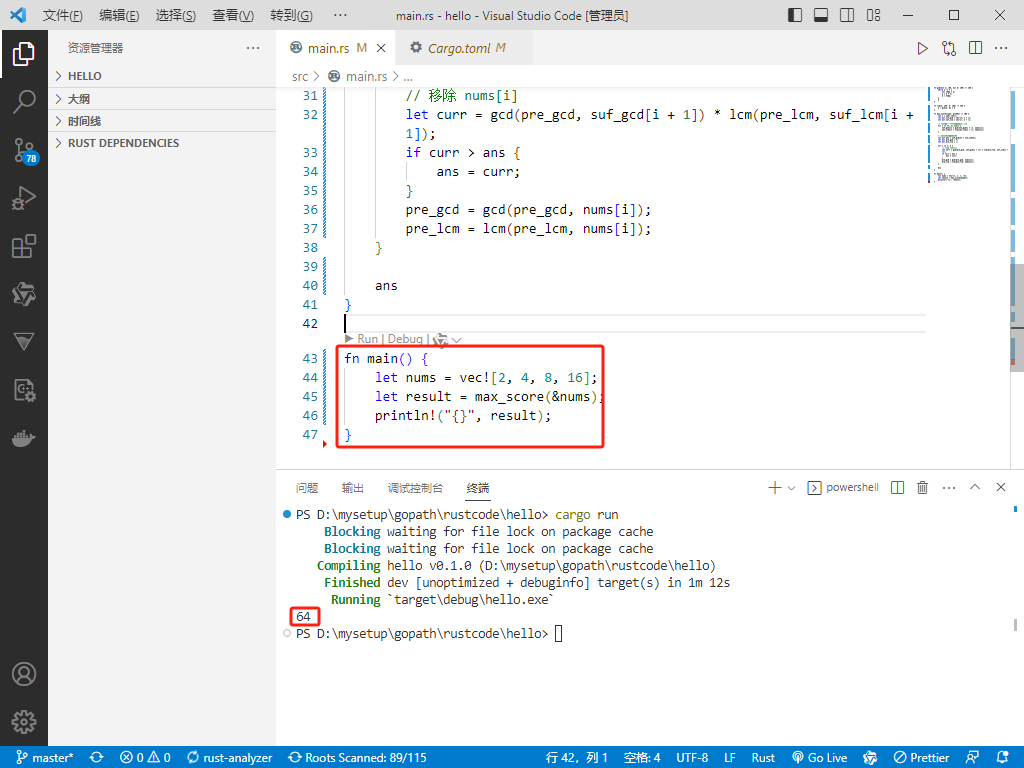Close the main.rs tab
The height and width of the screenshot is (768, 1024).
click(381, 48)
